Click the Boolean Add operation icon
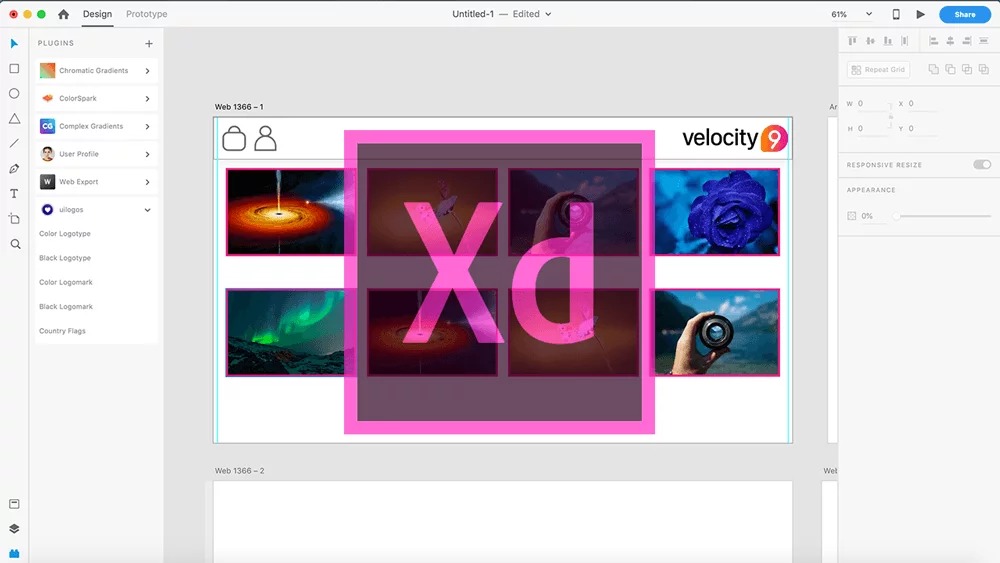1000x563 pixels. point(934,69)
